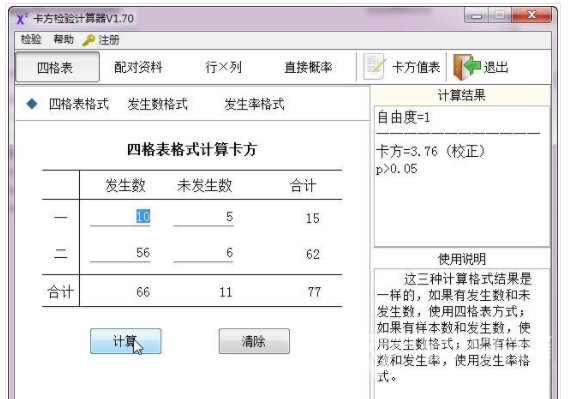Click the 合计 row label
The width and height of the screenshot is (568, 399).
tap(60, 292)
